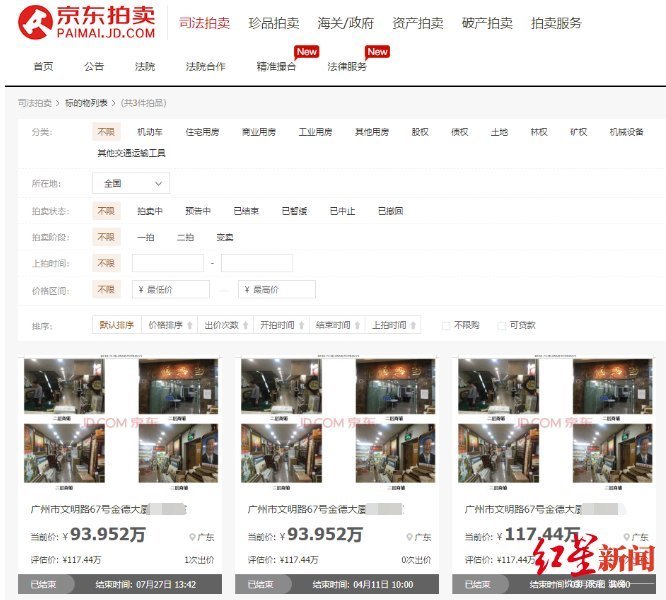
Task: Filter category by 机动车
Action: tap(150, 132)
